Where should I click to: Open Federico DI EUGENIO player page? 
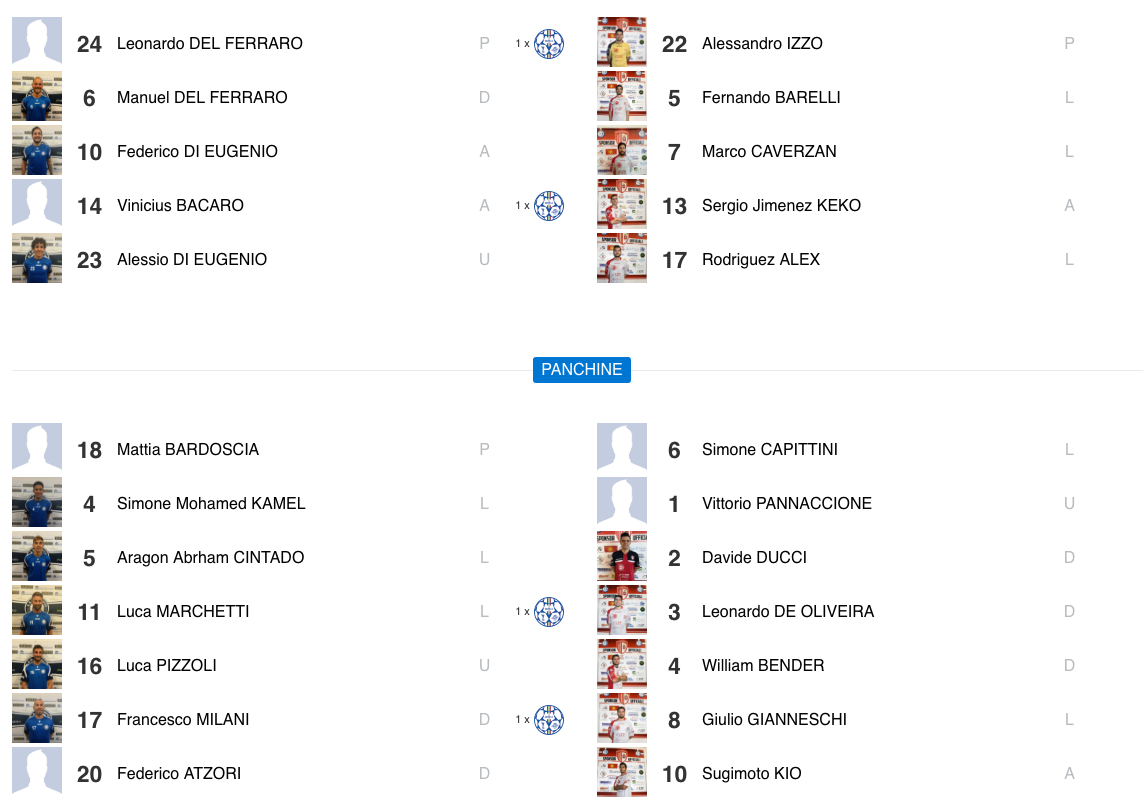197,152
